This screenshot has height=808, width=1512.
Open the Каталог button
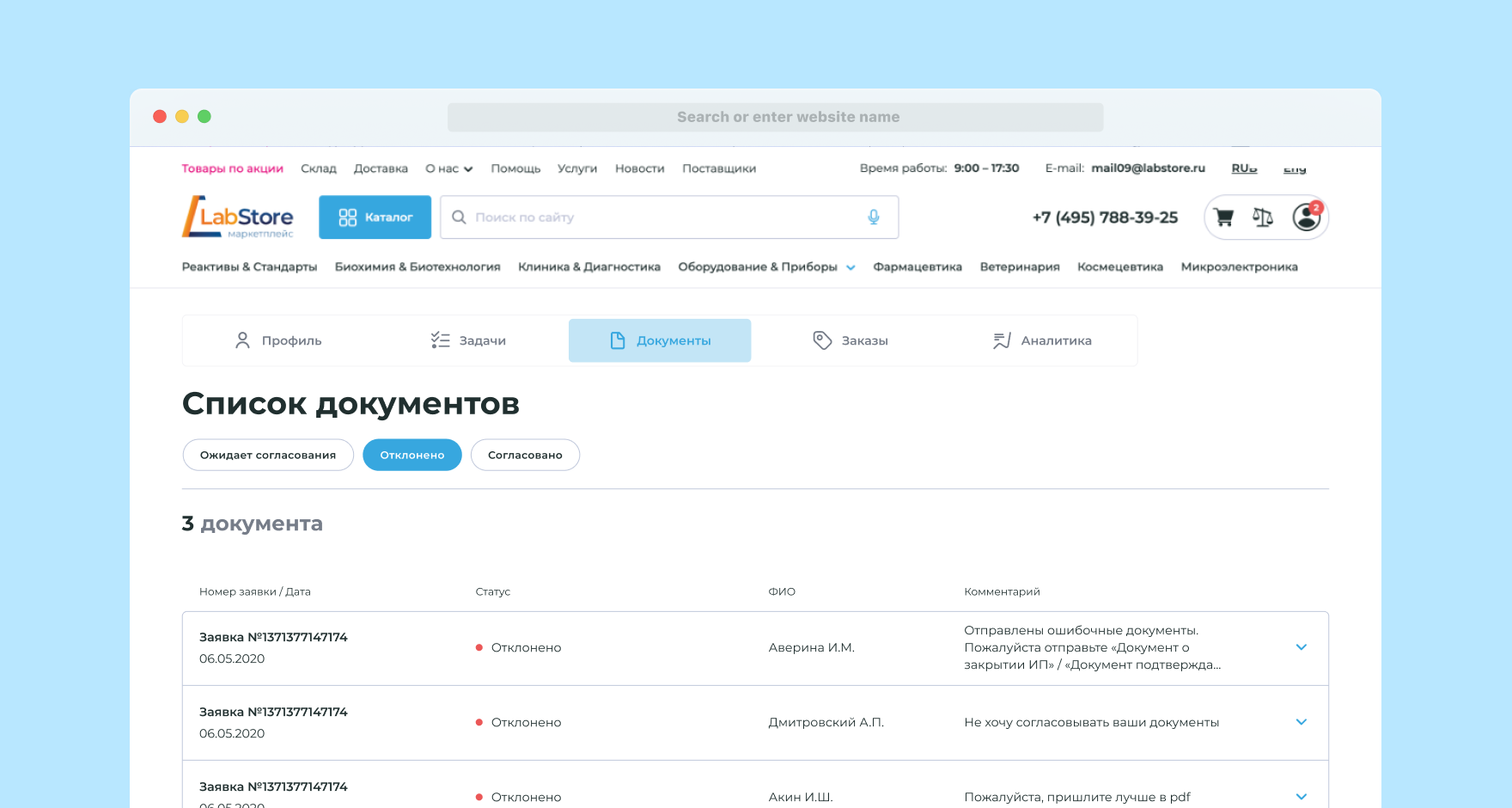point(375,217)
